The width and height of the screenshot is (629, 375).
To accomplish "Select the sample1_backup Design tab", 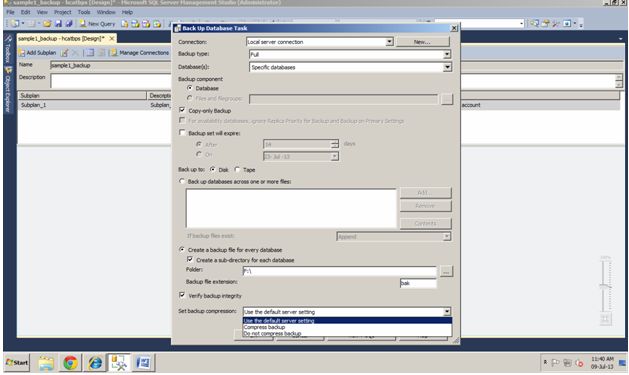I will click(x=61, y=39).
